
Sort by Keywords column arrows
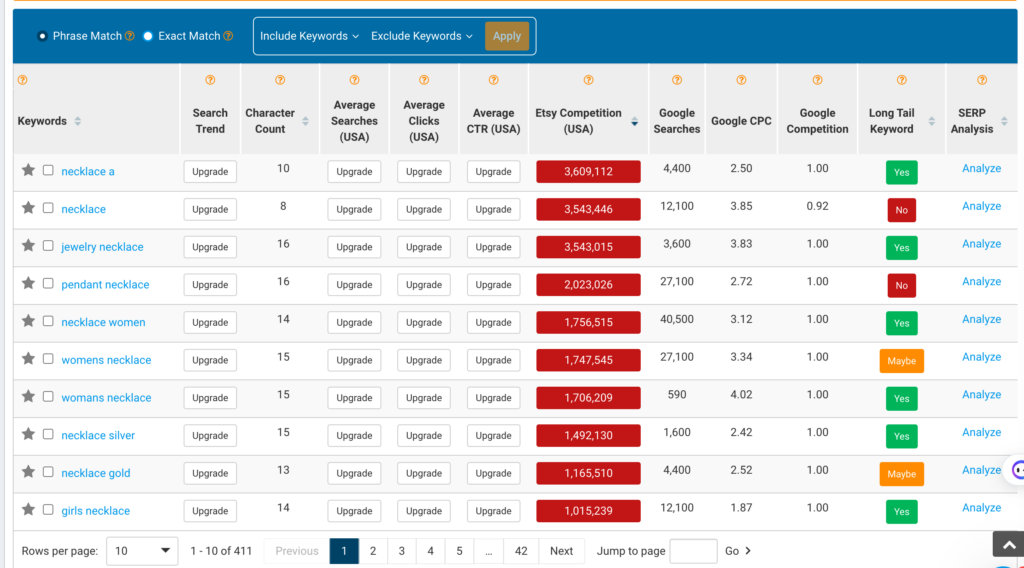pos(78,122)
